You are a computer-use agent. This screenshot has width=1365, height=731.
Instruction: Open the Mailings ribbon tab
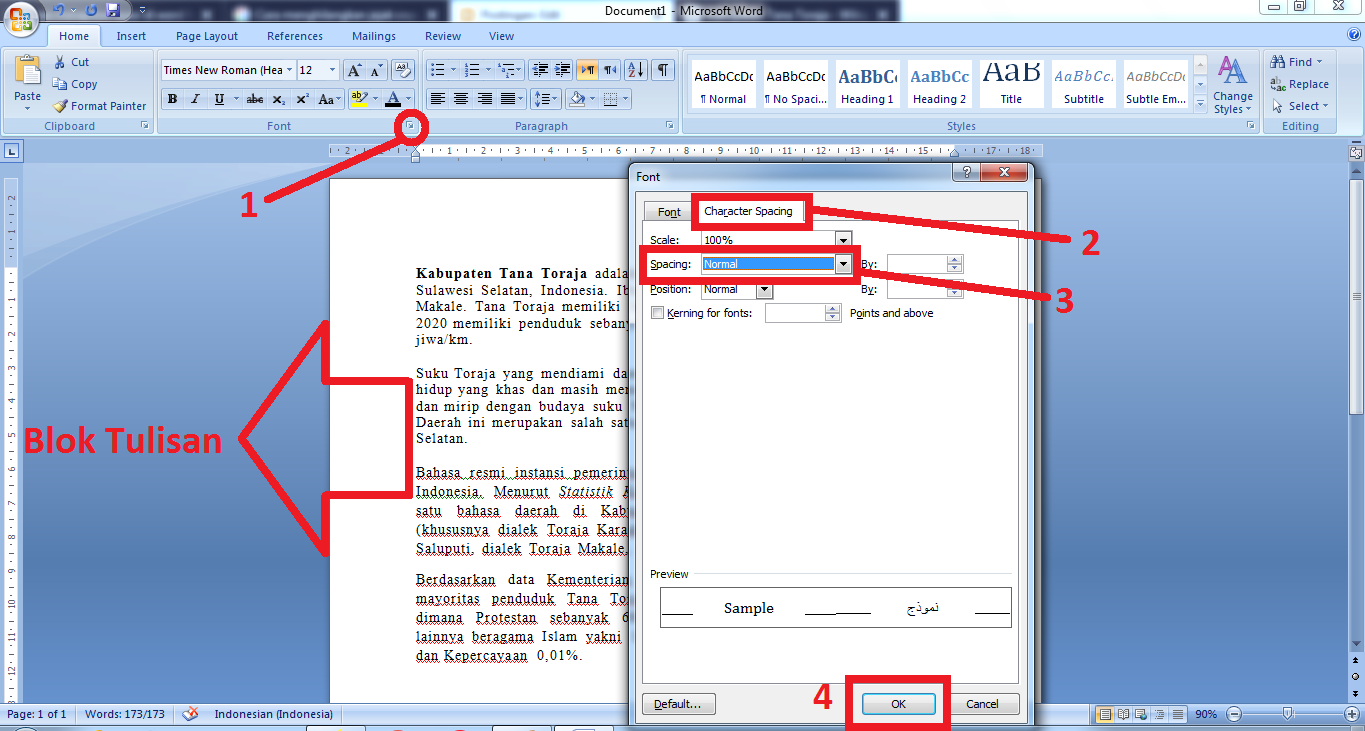[373, 36]
